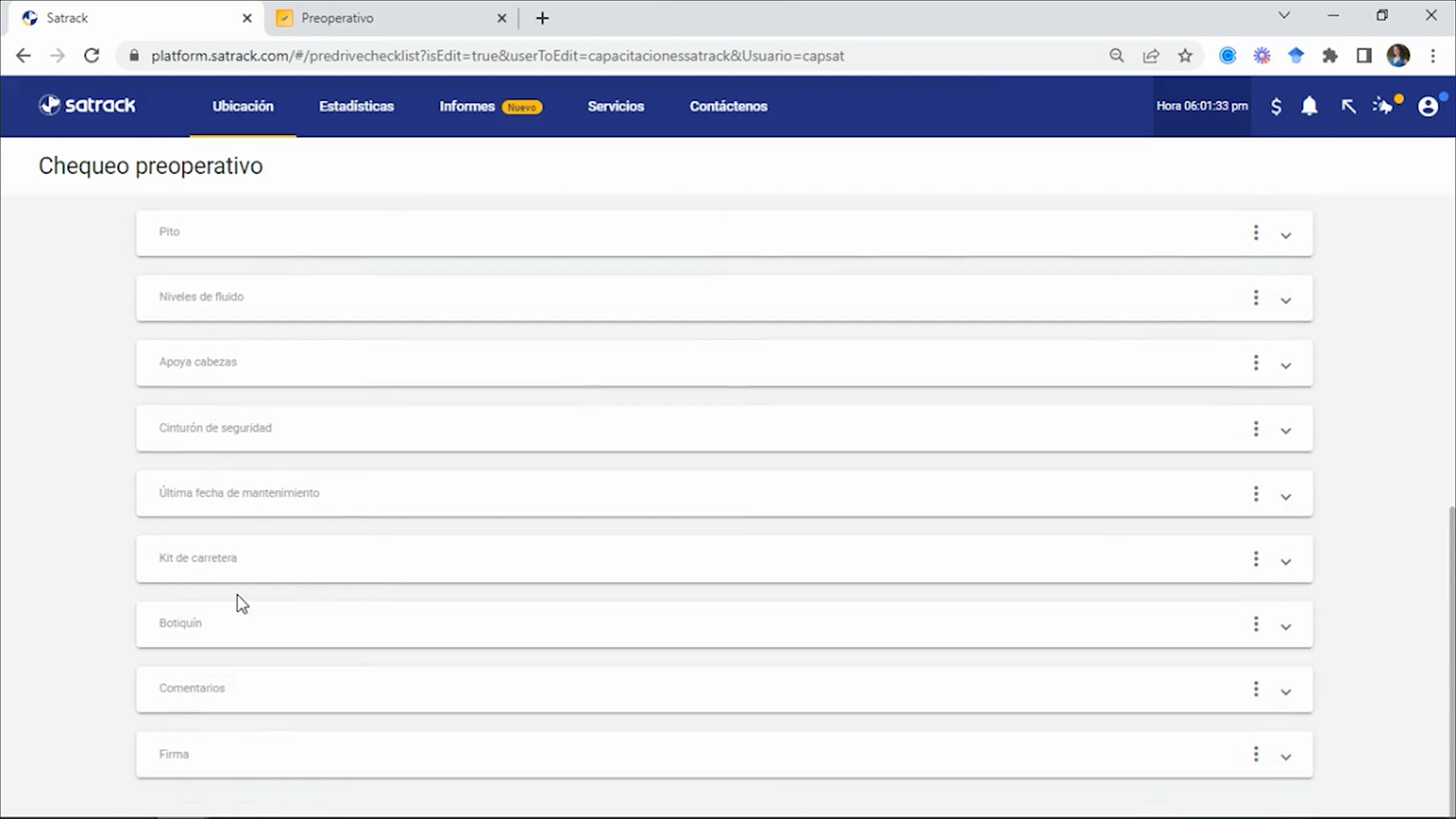This screenshot has width=1456, height=819.
Task: Click the browser address bar URL
Action: point(497,56)
